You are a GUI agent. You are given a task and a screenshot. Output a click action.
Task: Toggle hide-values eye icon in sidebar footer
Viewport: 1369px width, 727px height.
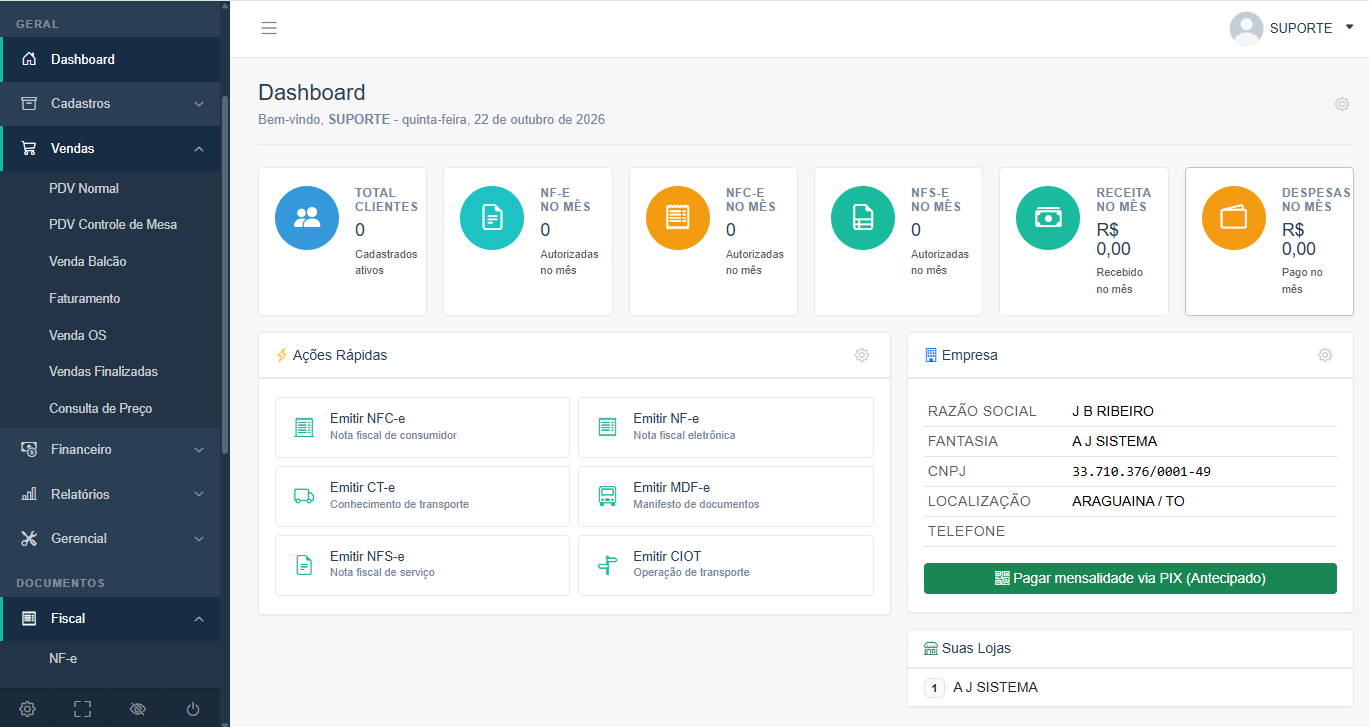pyautogui.click(x=138, y=709)
